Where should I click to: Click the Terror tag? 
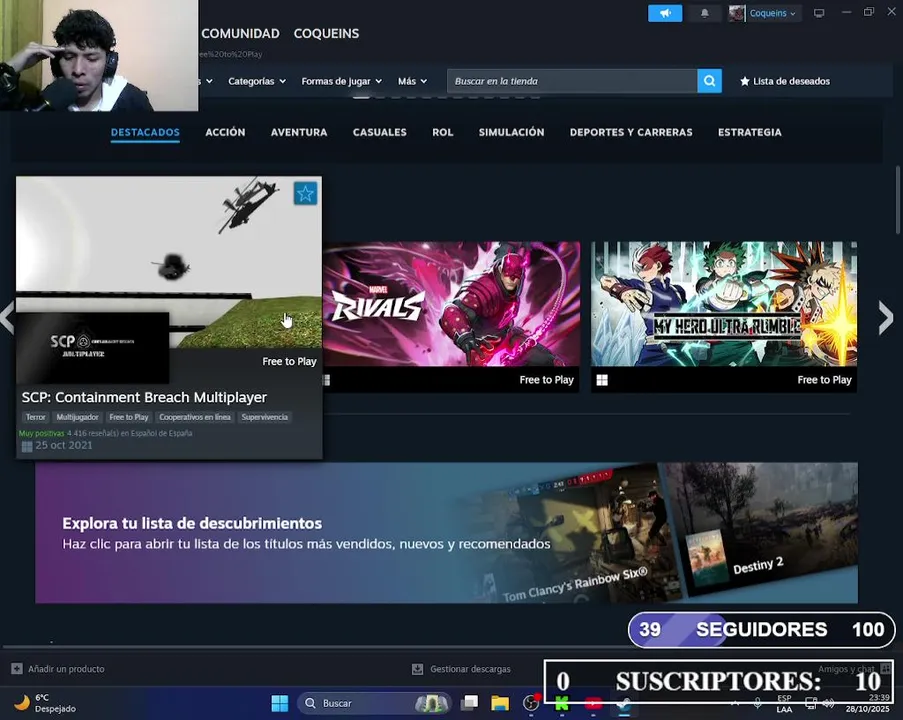coord(35,417)
